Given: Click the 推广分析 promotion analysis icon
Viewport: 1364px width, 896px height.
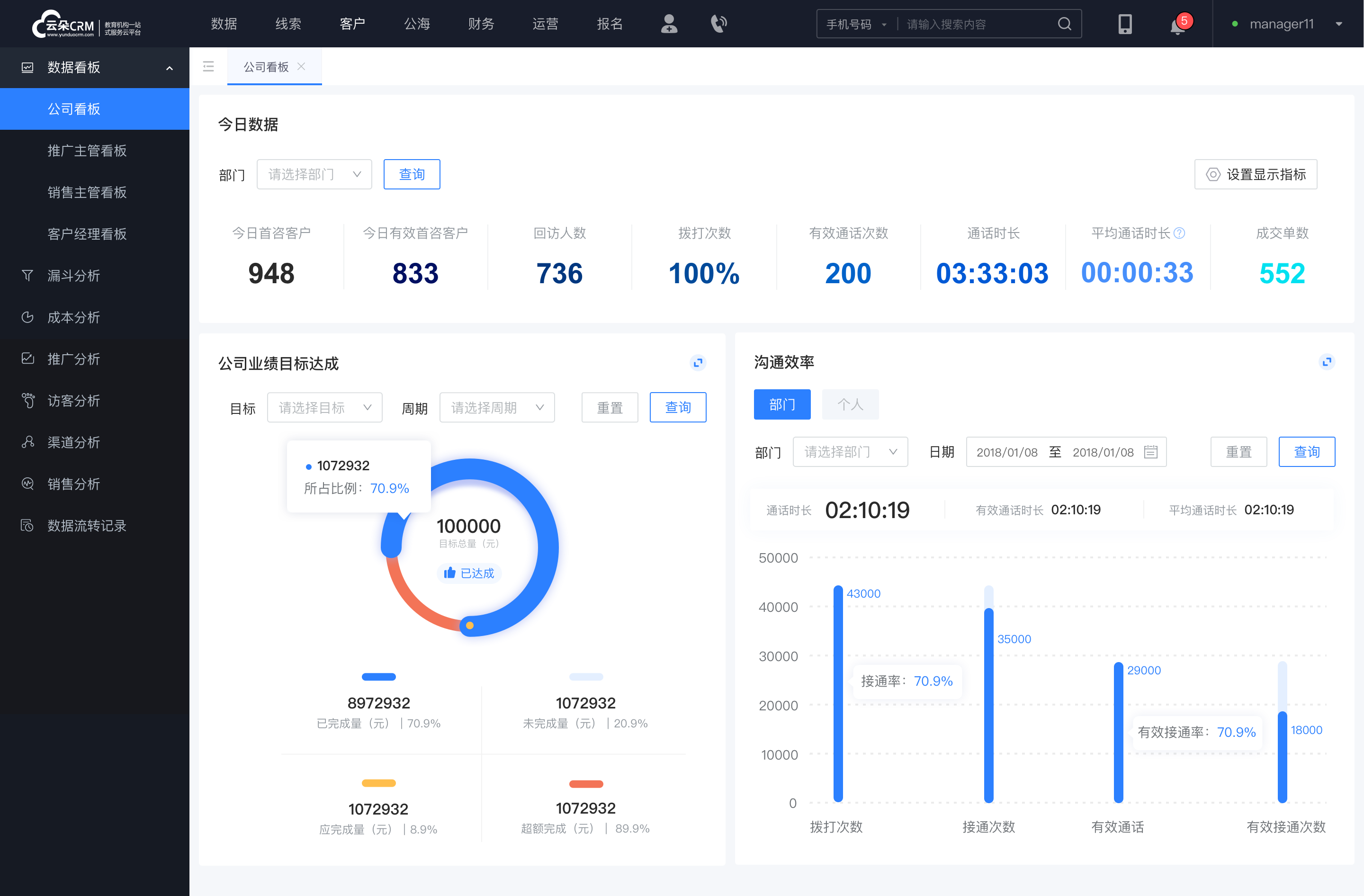Looking at the screenshot, I should tap(27, 358).
